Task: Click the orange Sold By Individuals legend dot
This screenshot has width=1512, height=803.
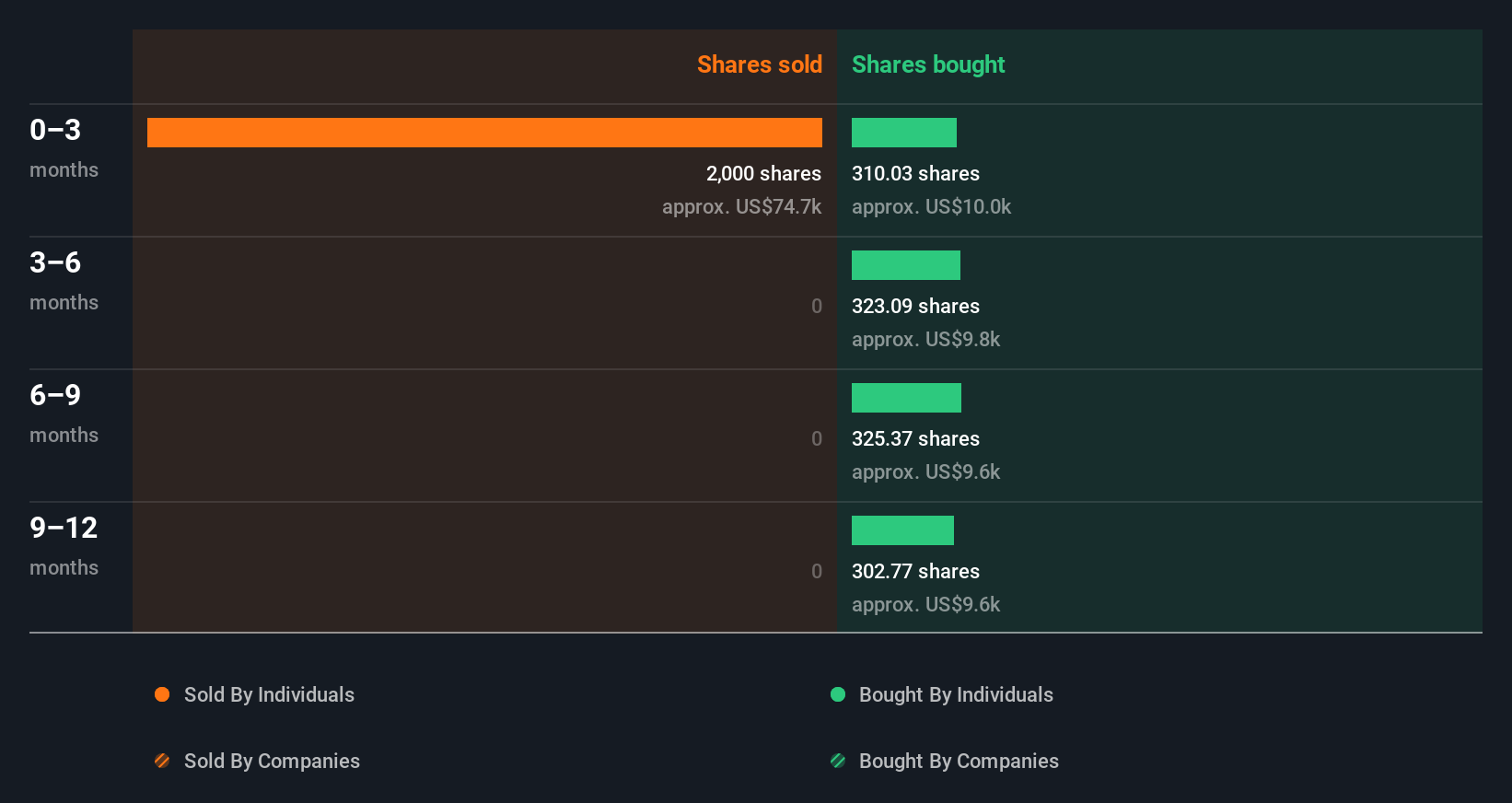Action: tap(162, 694)
